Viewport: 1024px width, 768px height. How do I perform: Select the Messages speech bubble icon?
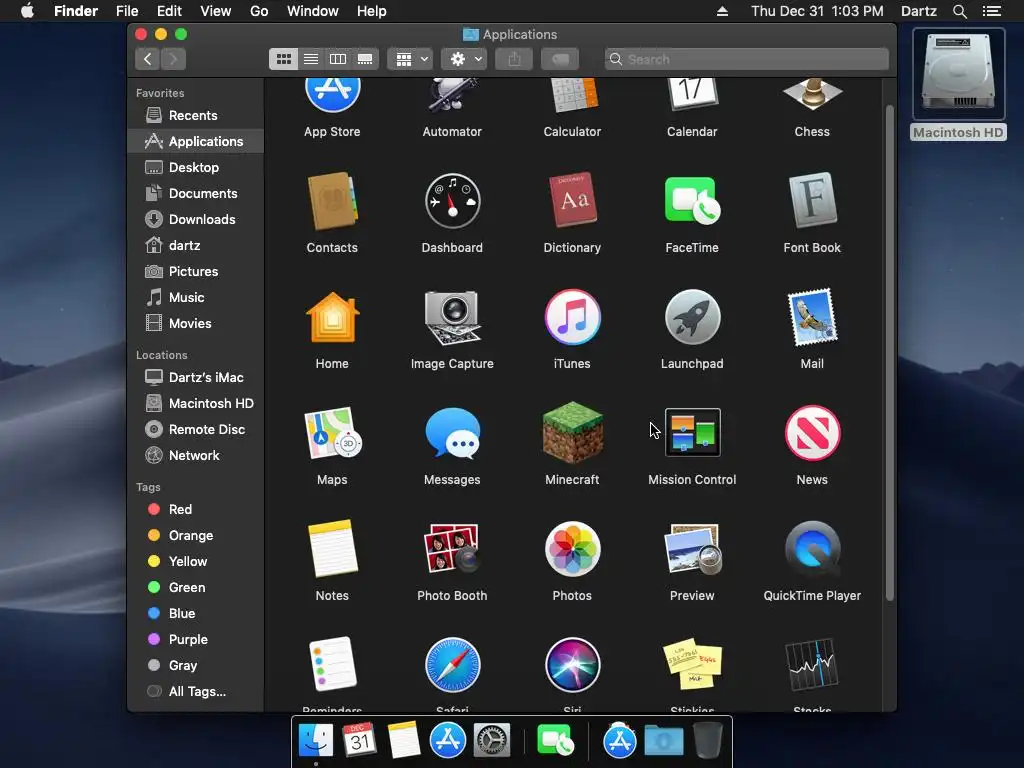point(452,432)
